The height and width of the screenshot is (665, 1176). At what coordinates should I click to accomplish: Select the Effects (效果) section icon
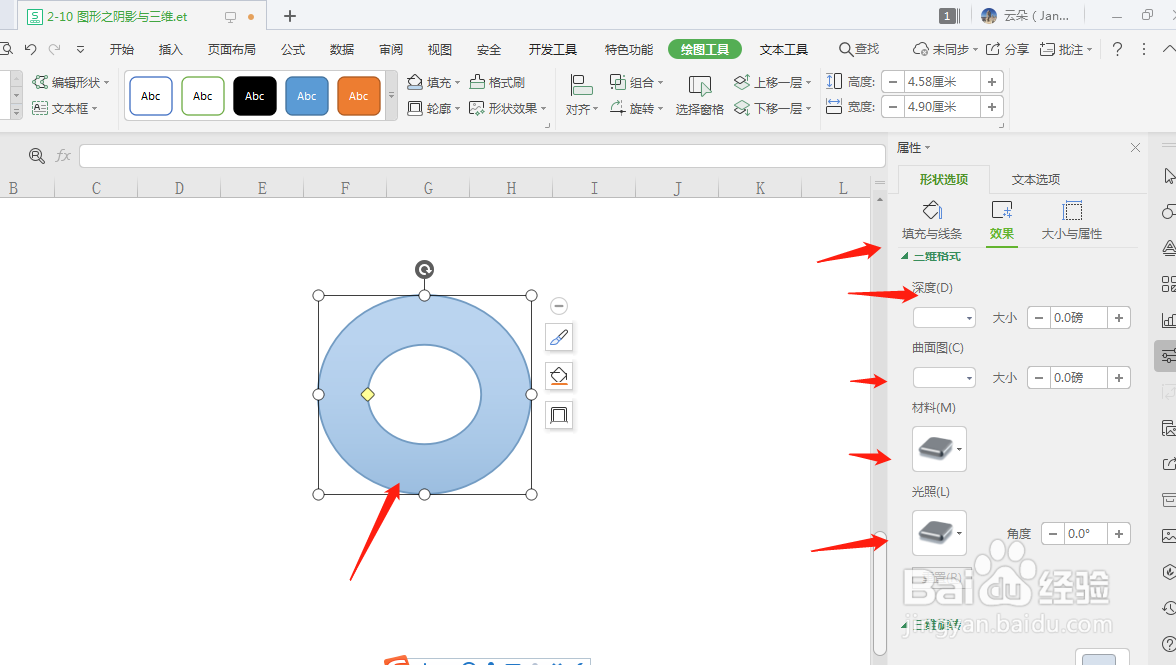tap(1002, 210)
